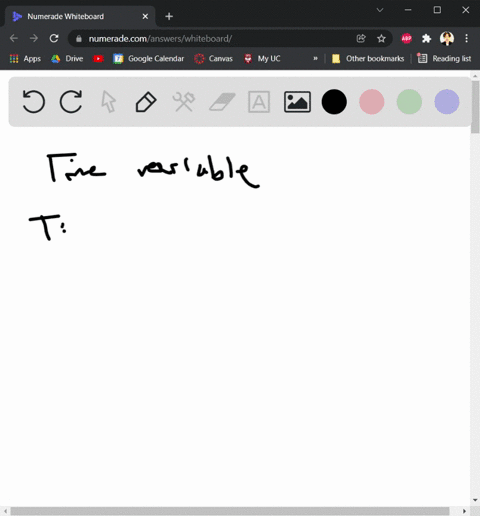Select the pointer selection tool

coord(109,102)
